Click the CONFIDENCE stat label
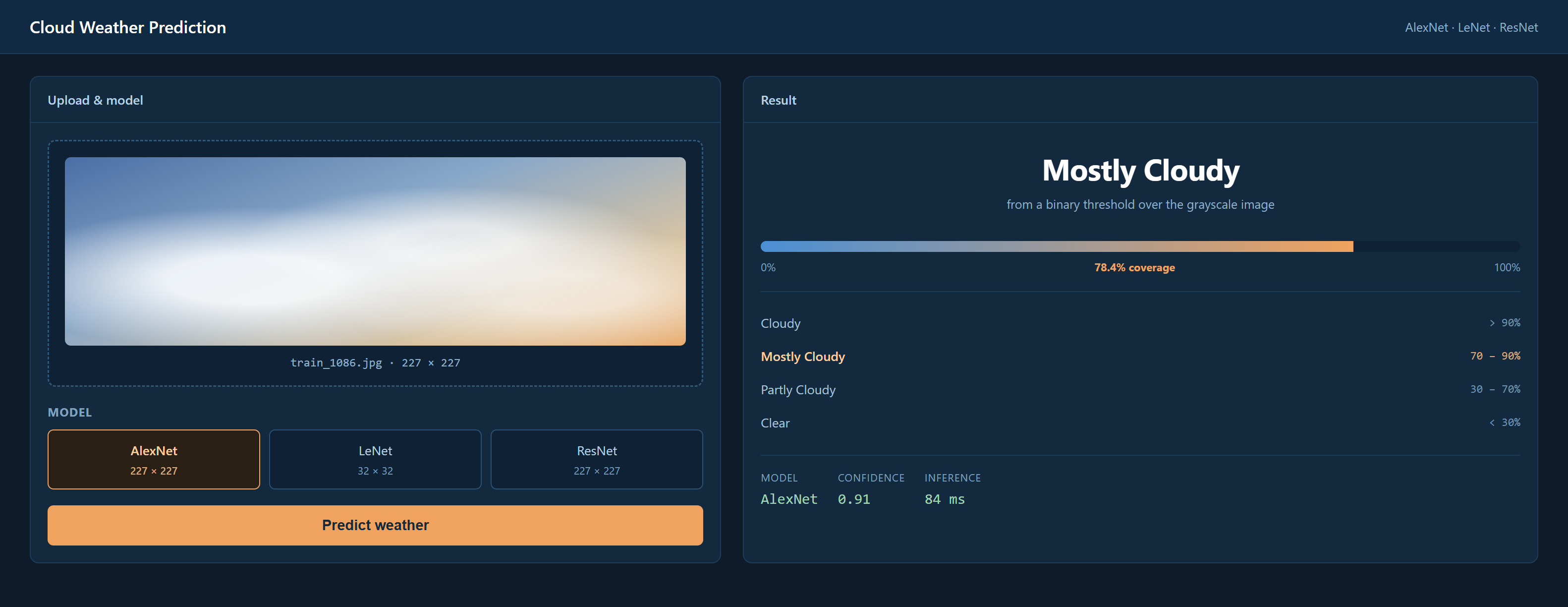Viewport: 1568px width, 607px height. 871,478
